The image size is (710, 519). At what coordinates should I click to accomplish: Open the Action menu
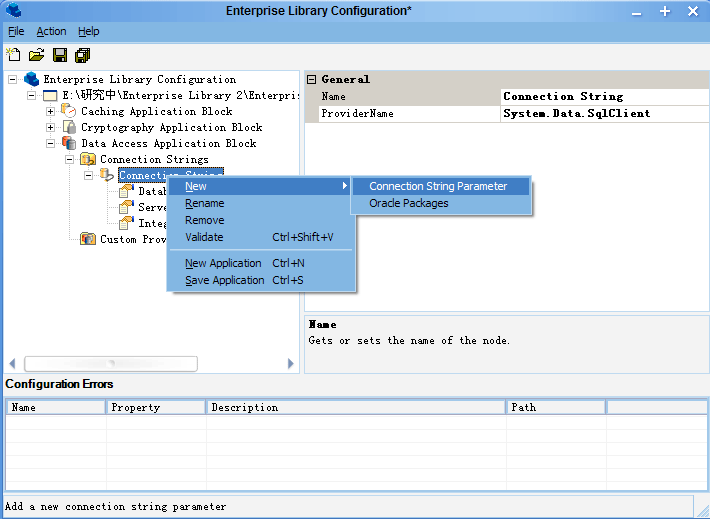pyautogui.click(x=51, y=31)
